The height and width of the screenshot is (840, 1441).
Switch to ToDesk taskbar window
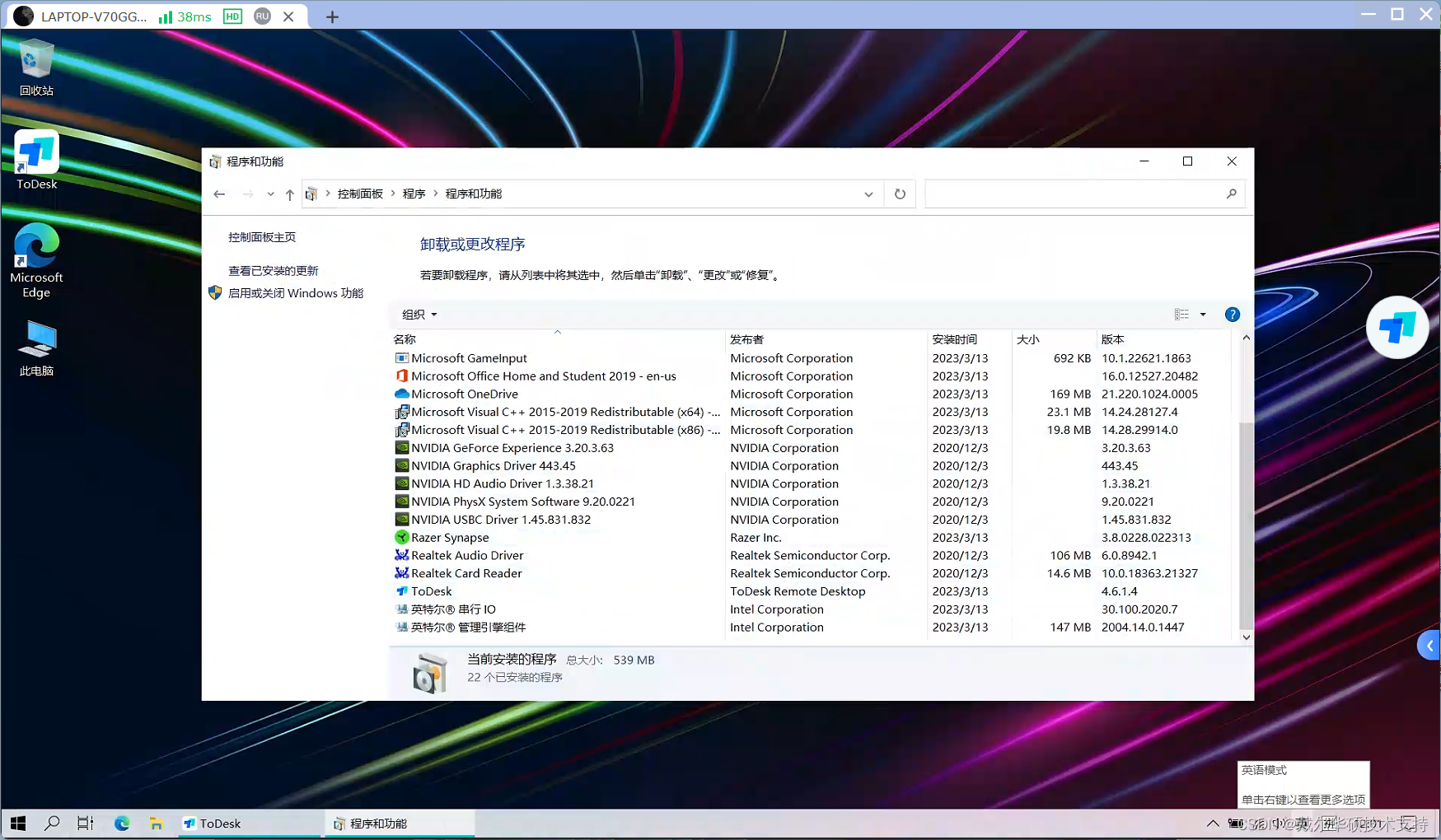coord(250,824)
